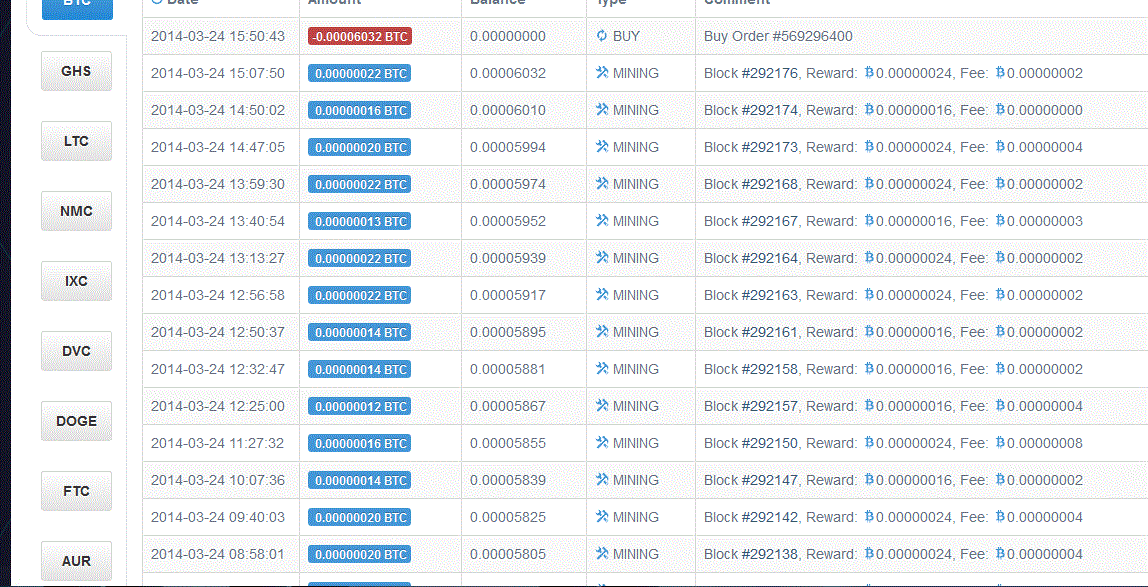The image size is (1148, 587).
Task: Open block #292173 link
Action: coord(769,147)
